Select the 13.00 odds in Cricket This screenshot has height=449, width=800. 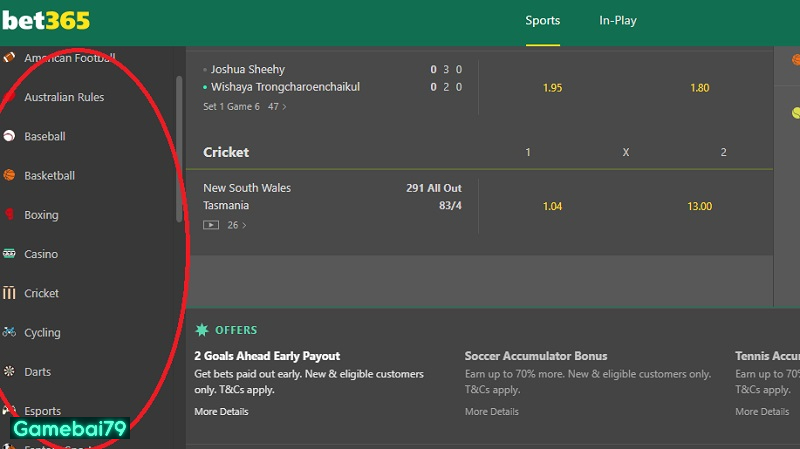(699, 206)
